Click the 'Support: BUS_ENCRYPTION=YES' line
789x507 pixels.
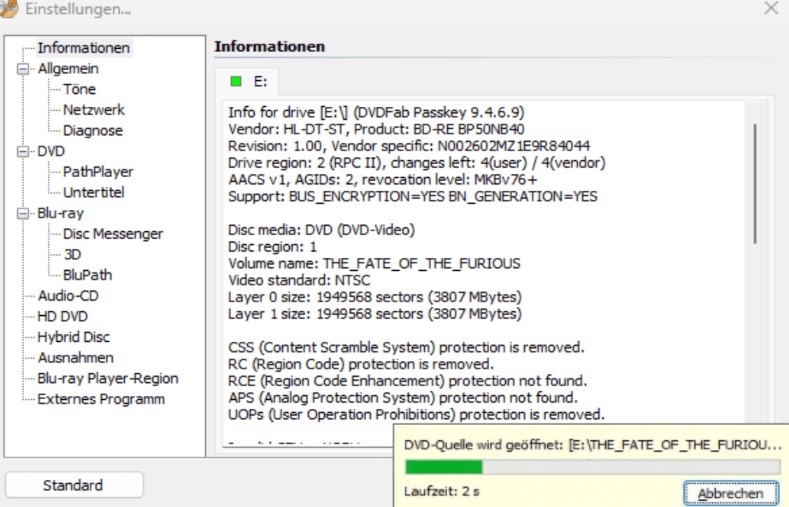413,197
